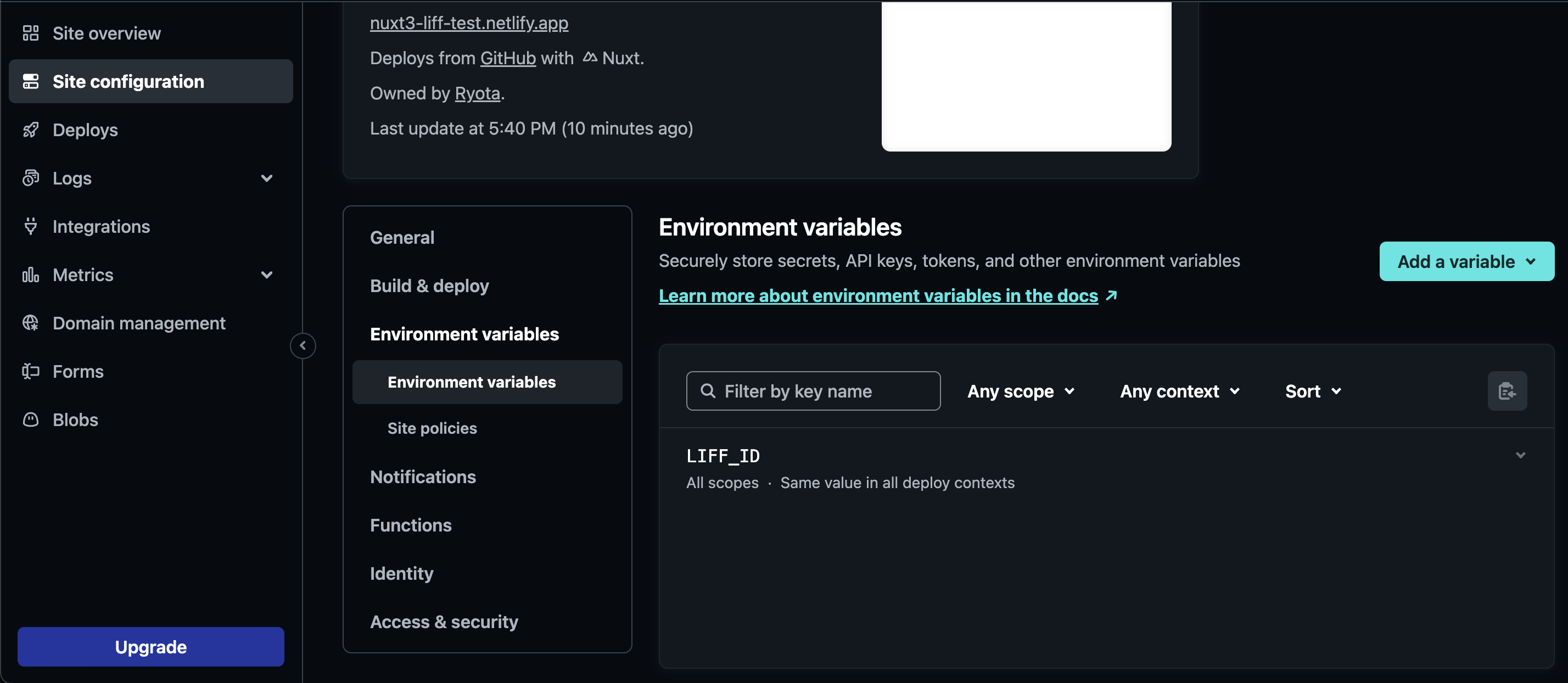Click Filter by key name input field

813,391
